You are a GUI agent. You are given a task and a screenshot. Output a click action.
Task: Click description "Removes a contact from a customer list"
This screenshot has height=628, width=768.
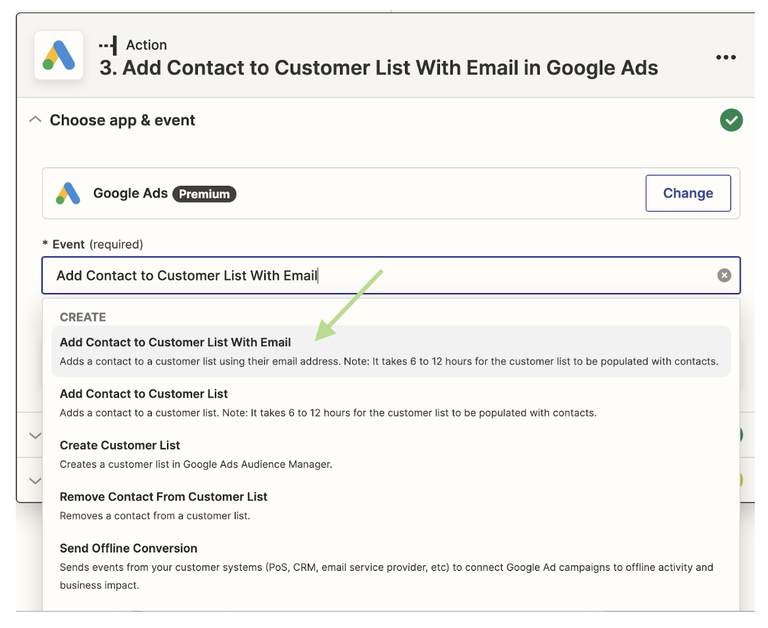click(155, 515)
